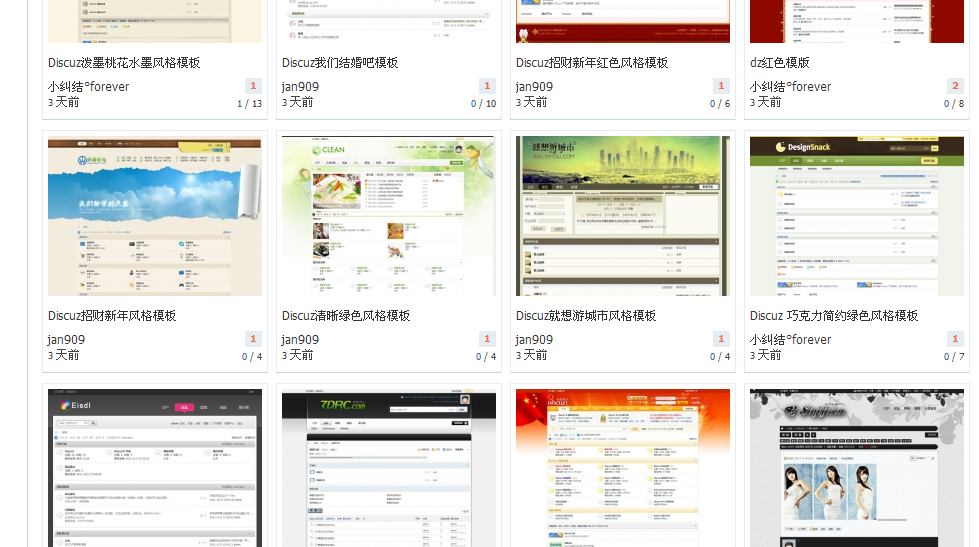Open author jan909 under 招财新年红色 template

coord(534,87)
